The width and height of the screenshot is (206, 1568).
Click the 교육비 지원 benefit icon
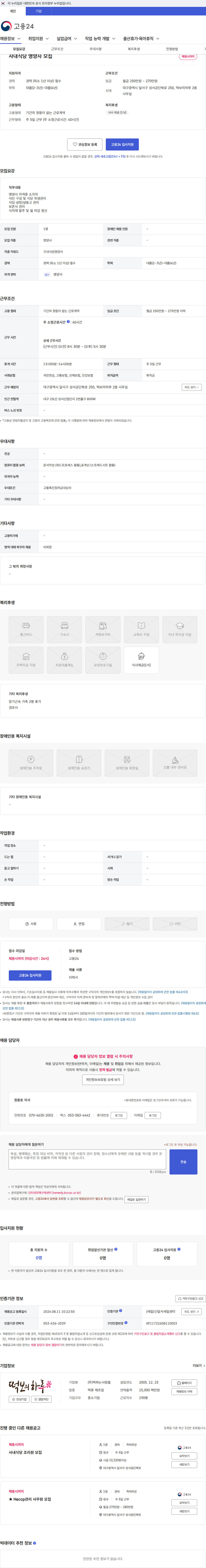(x=142, y=629)
